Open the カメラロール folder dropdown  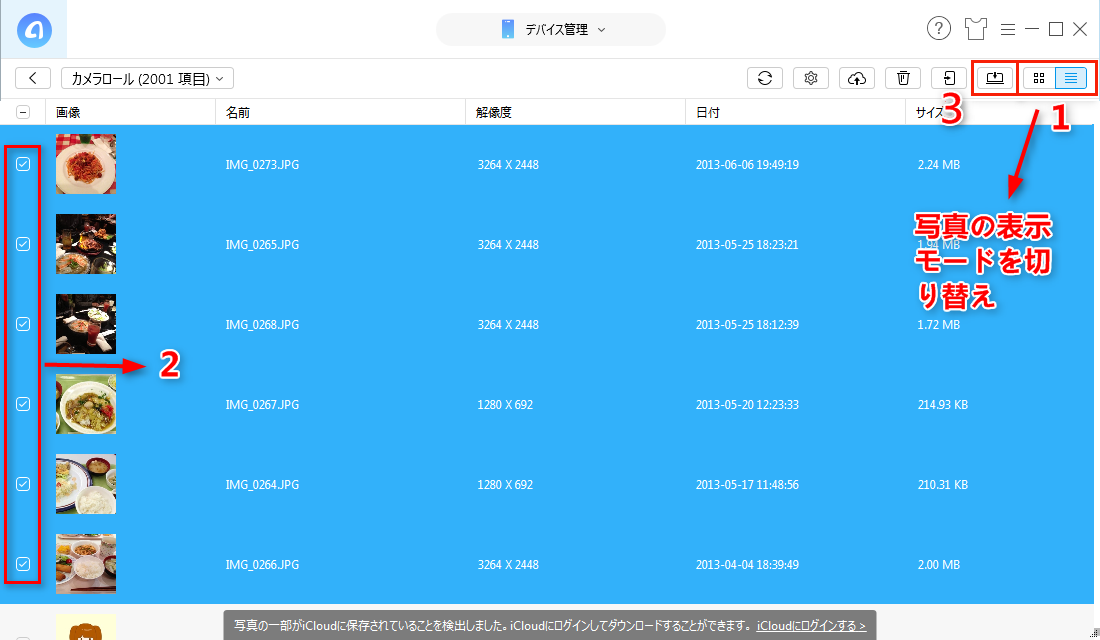click(x=146, y=77)
